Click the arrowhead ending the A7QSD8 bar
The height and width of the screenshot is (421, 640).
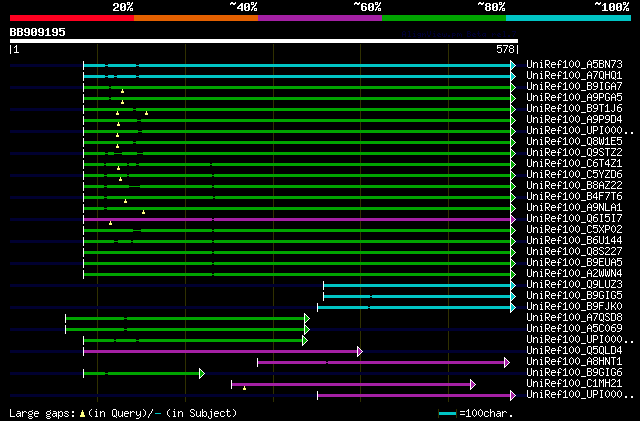tap(307, 318)
